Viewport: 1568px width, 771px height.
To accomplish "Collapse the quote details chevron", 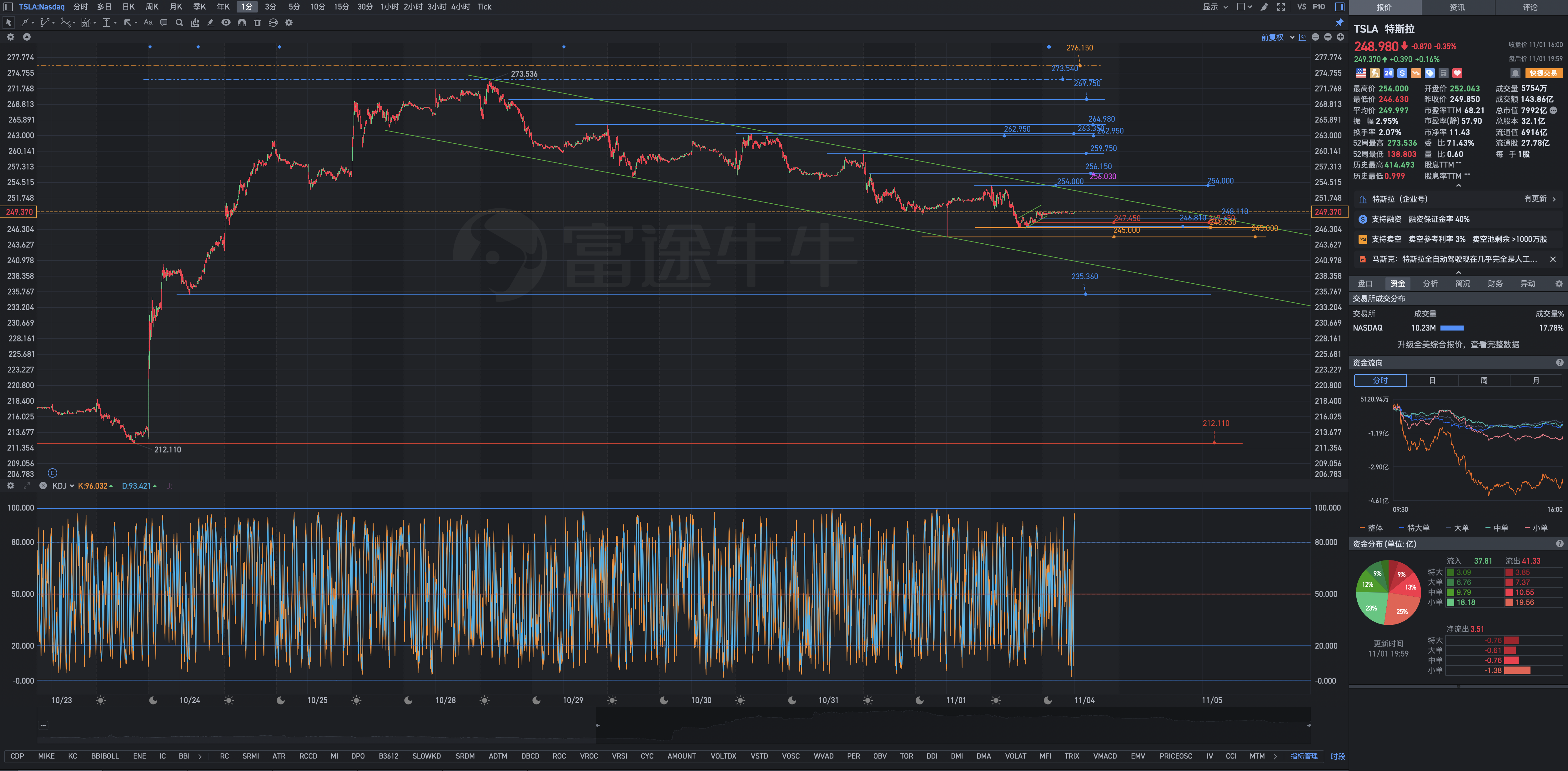I will [1458, 186].
